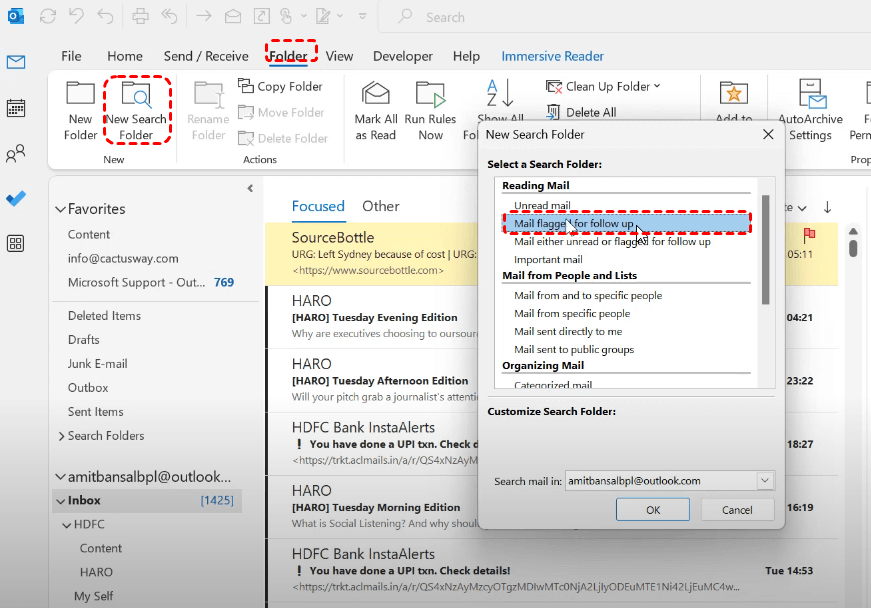Click the message list scrollbar up arrow

tap(853, 231)
